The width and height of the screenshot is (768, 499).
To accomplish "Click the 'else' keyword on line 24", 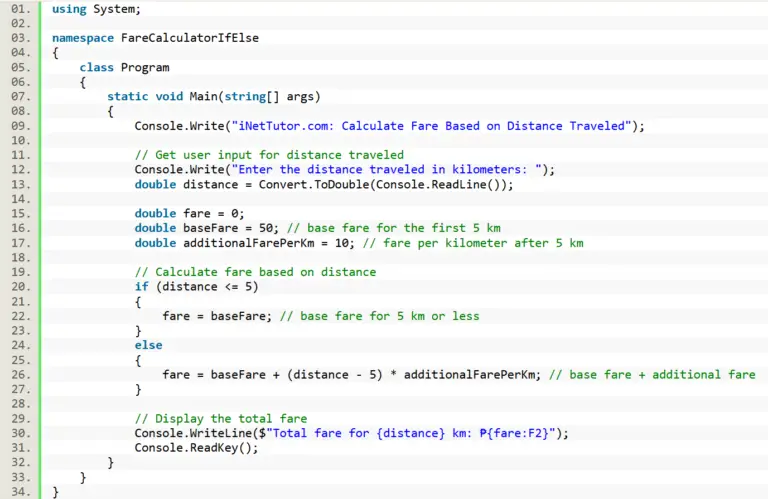I will [x=148, y=345].
